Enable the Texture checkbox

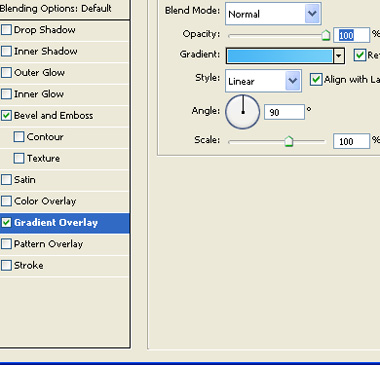coord(19,158)
